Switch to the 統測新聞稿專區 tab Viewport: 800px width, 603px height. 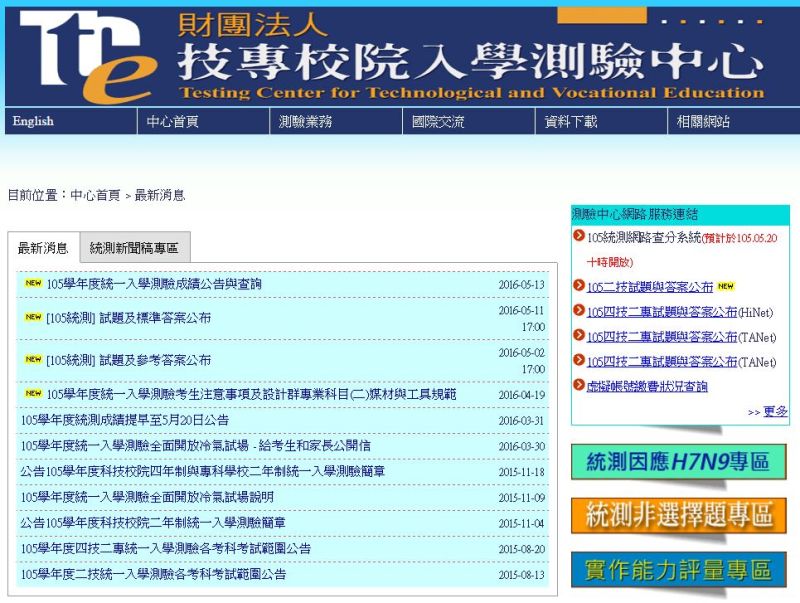point(134,248)
